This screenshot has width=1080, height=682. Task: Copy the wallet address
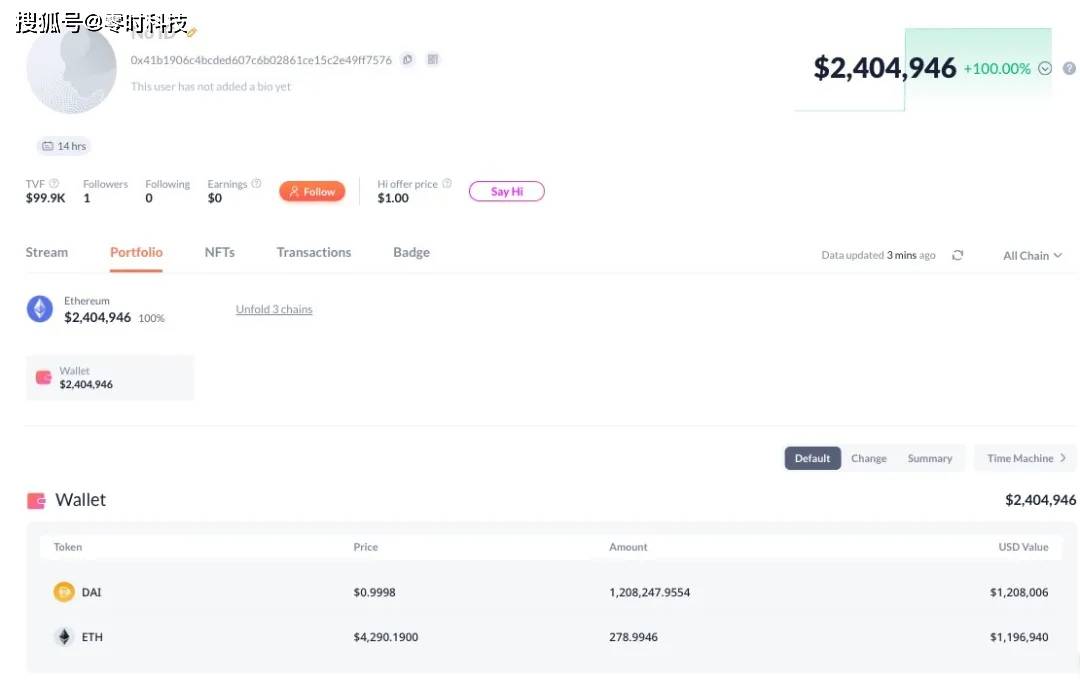(x=407, y=60)
